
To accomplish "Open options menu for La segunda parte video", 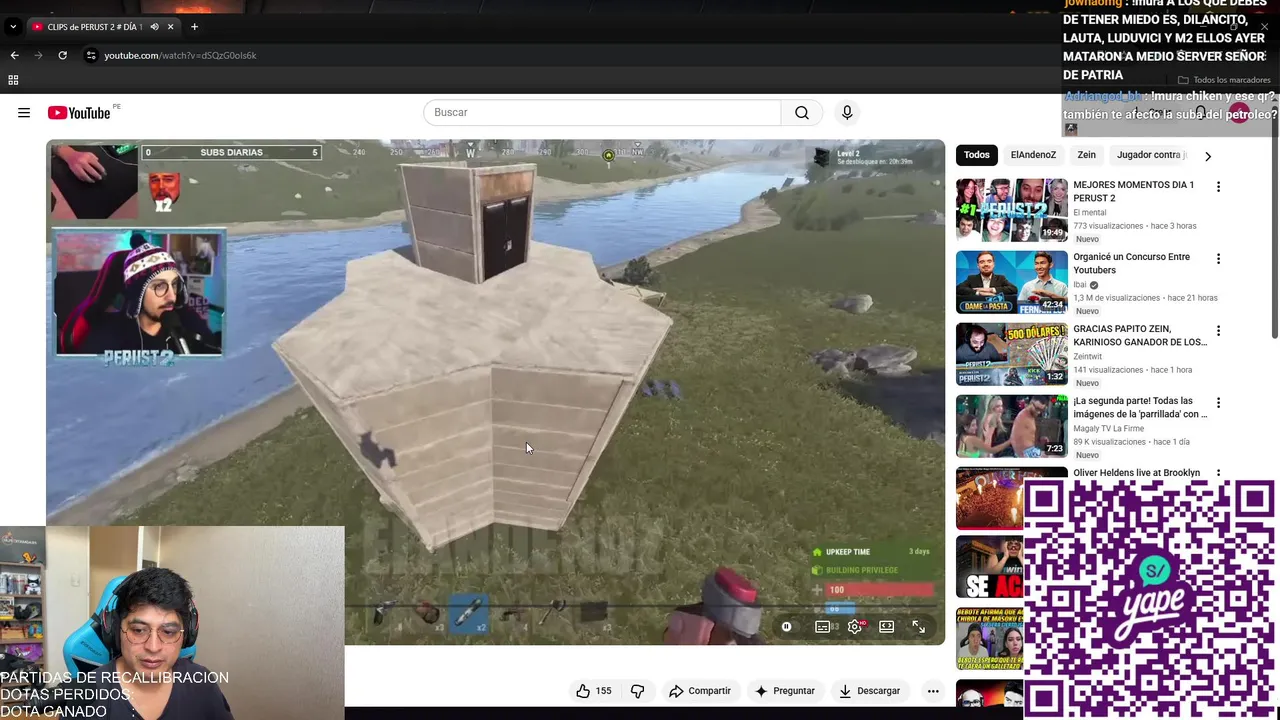I will pyautogui.click(x=1218, y=403).
